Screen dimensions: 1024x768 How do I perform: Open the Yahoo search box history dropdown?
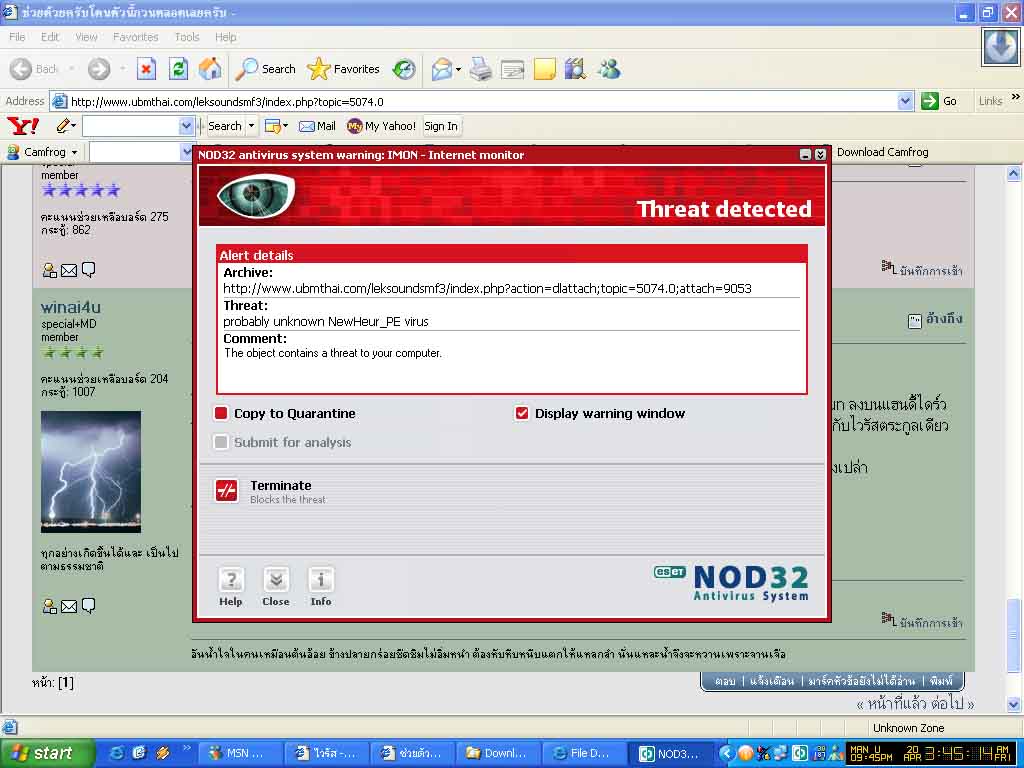point(187,126)
